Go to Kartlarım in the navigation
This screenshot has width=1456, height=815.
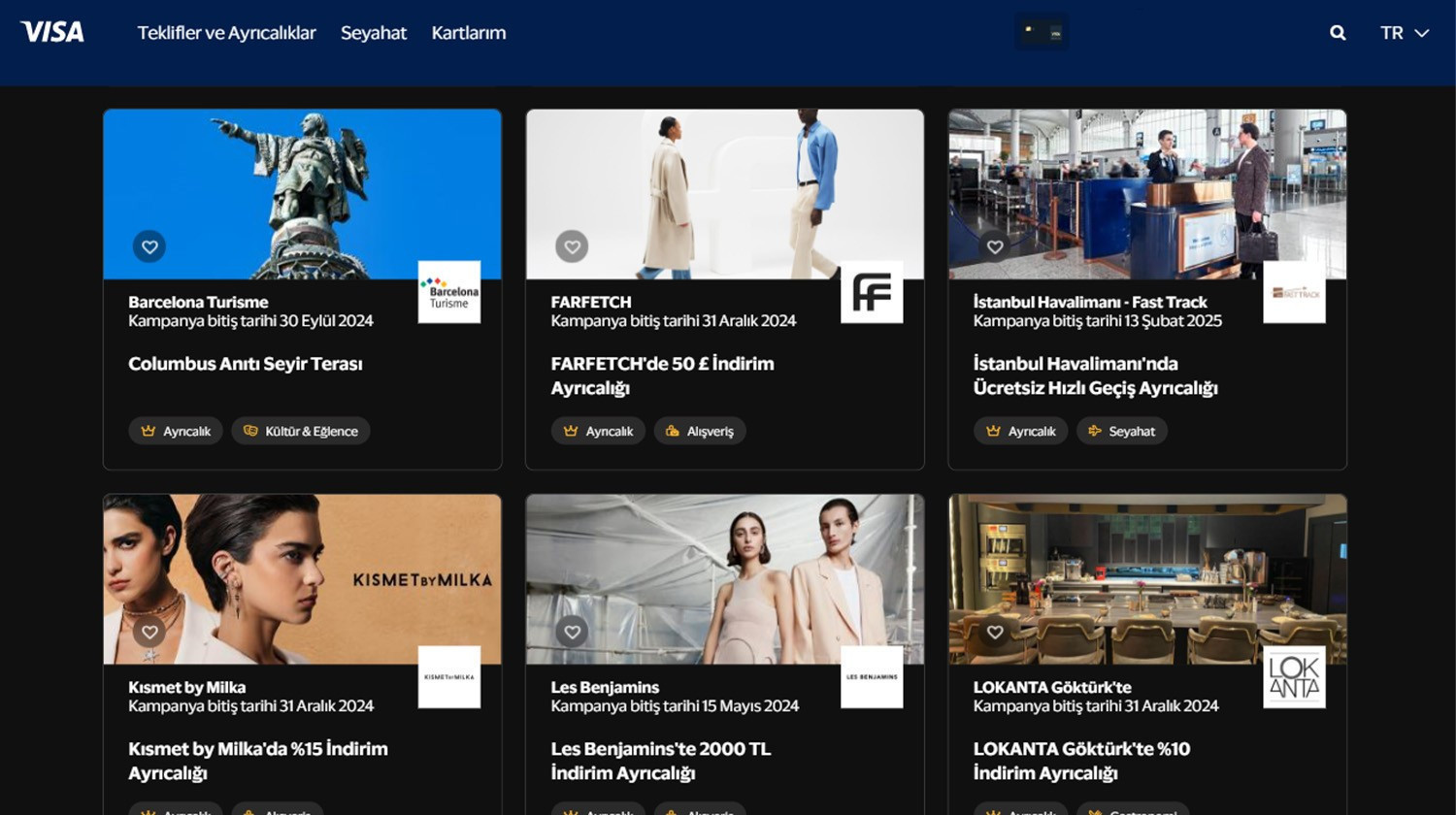pos(468,33)
